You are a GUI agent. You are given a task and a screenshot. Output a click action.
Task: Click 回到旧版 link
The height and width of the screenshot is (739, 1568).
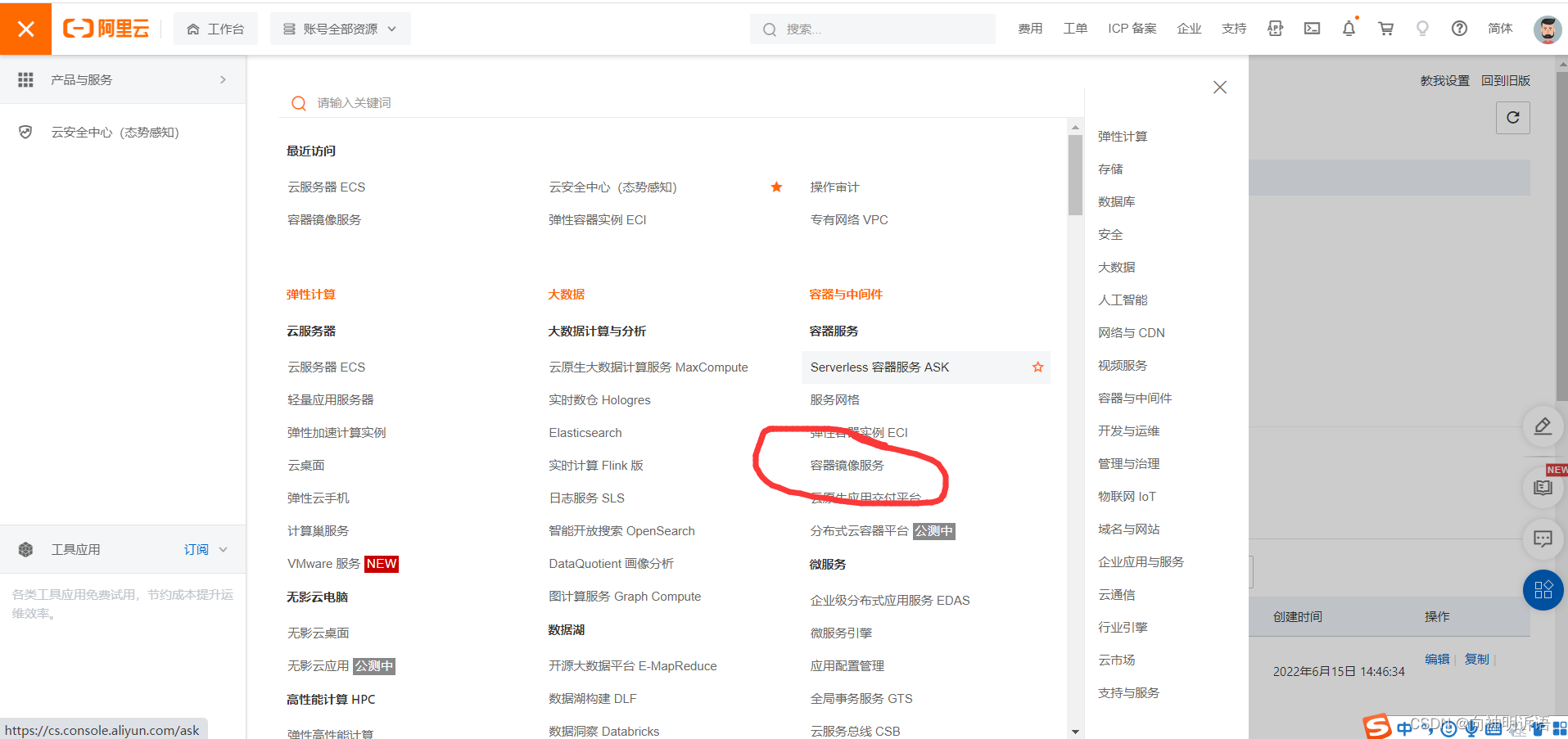coord(1505,80)
